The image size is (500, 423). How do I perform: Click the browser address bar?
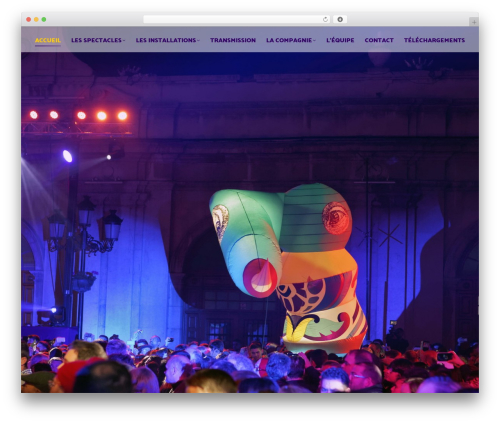coord(237,19)
